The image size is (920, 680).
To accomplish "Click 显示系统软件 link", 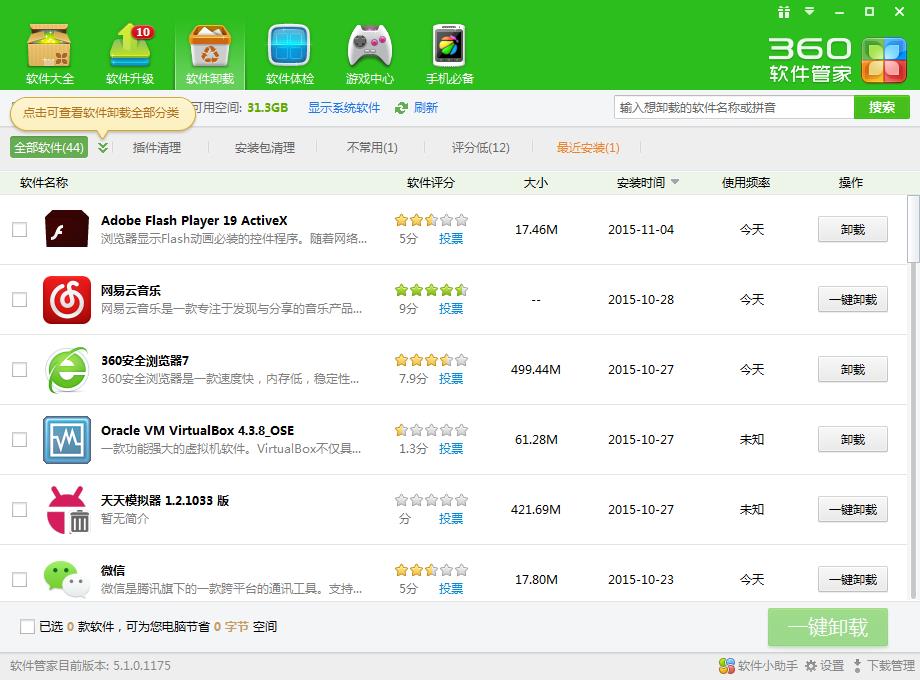I will [x=344, y=108].
